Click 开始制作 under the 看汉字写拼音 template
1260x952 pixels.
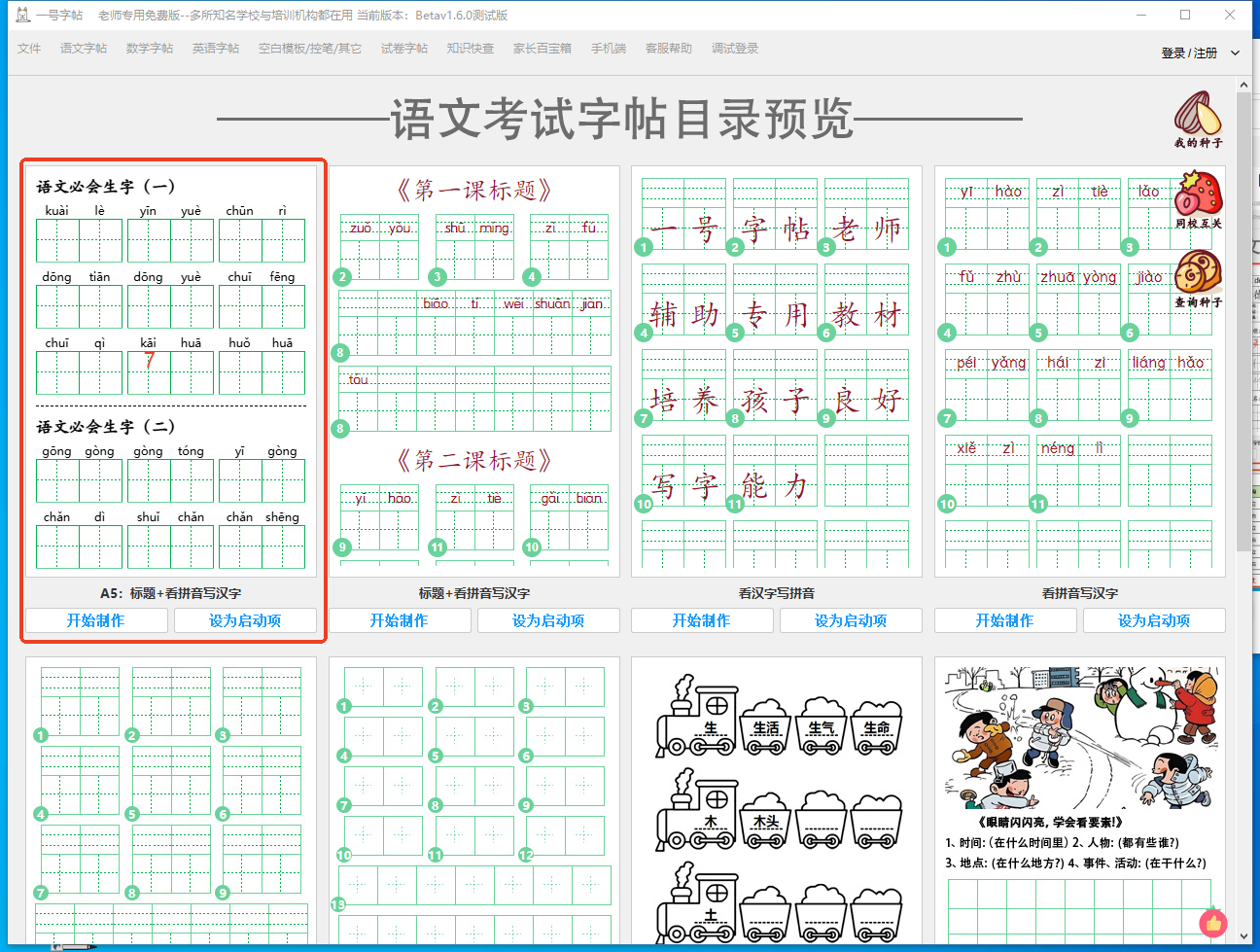702,620
